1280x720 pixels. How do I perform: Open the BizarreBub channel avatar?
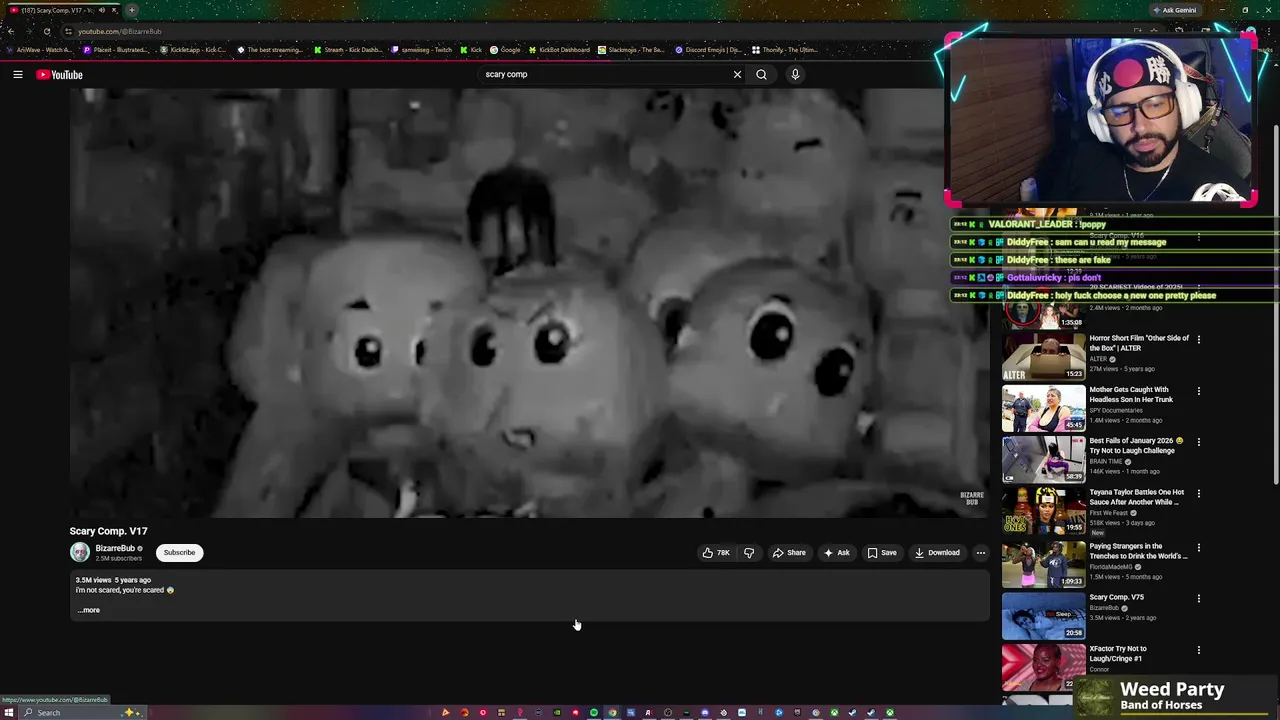(x=80, y=552)
